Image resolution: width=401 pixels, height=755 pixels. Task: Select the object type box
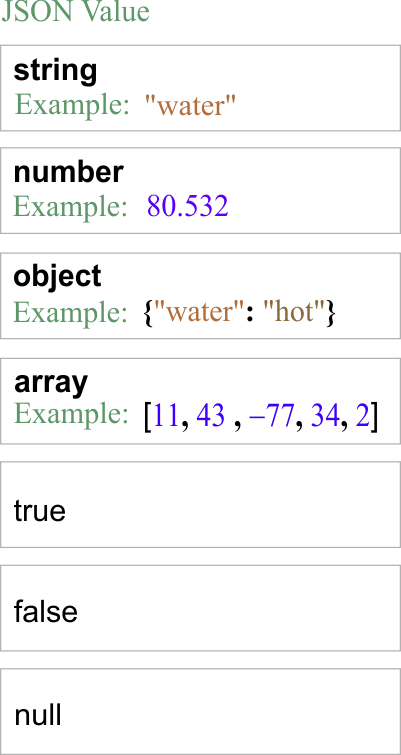tap(200, 296)
